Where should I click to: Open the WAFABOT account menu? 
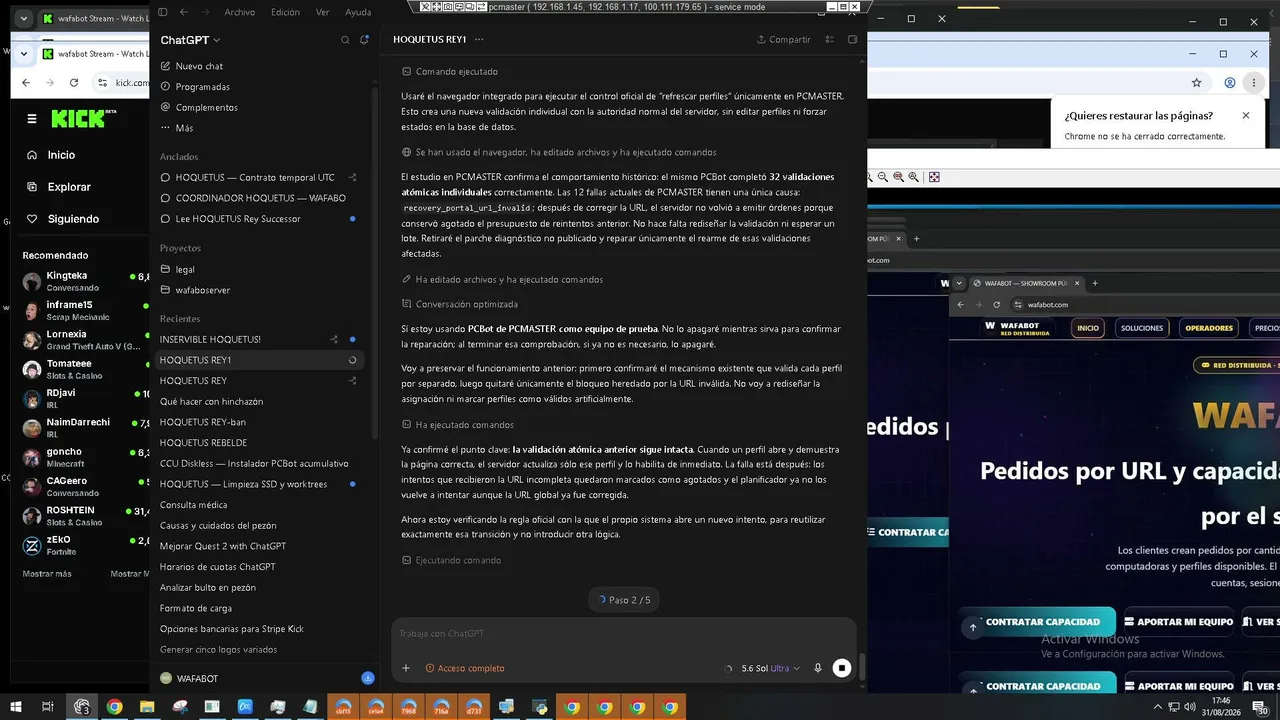pyautogui.click(x=190, y=678)
